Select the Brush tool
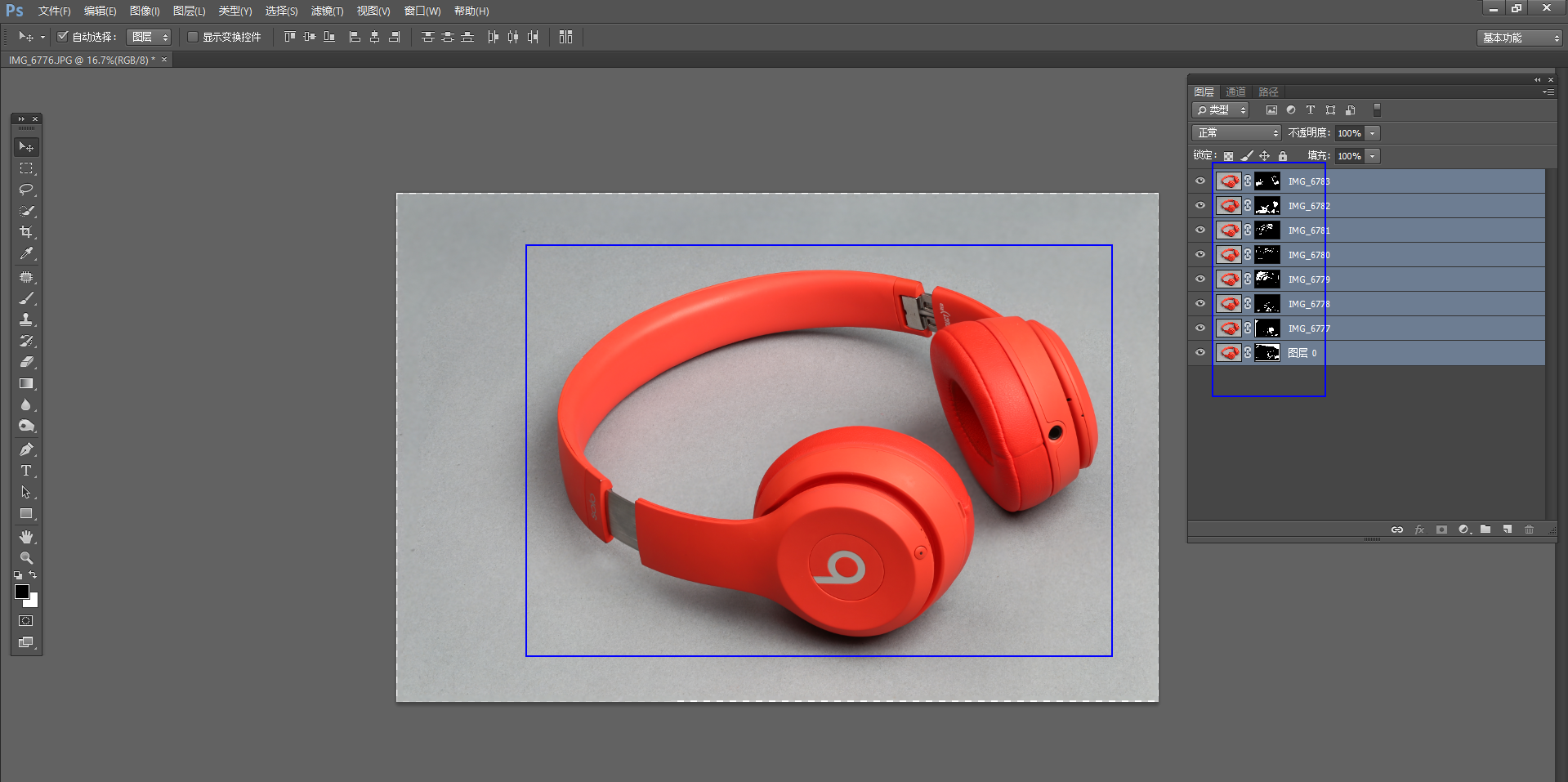 (26, 298)
